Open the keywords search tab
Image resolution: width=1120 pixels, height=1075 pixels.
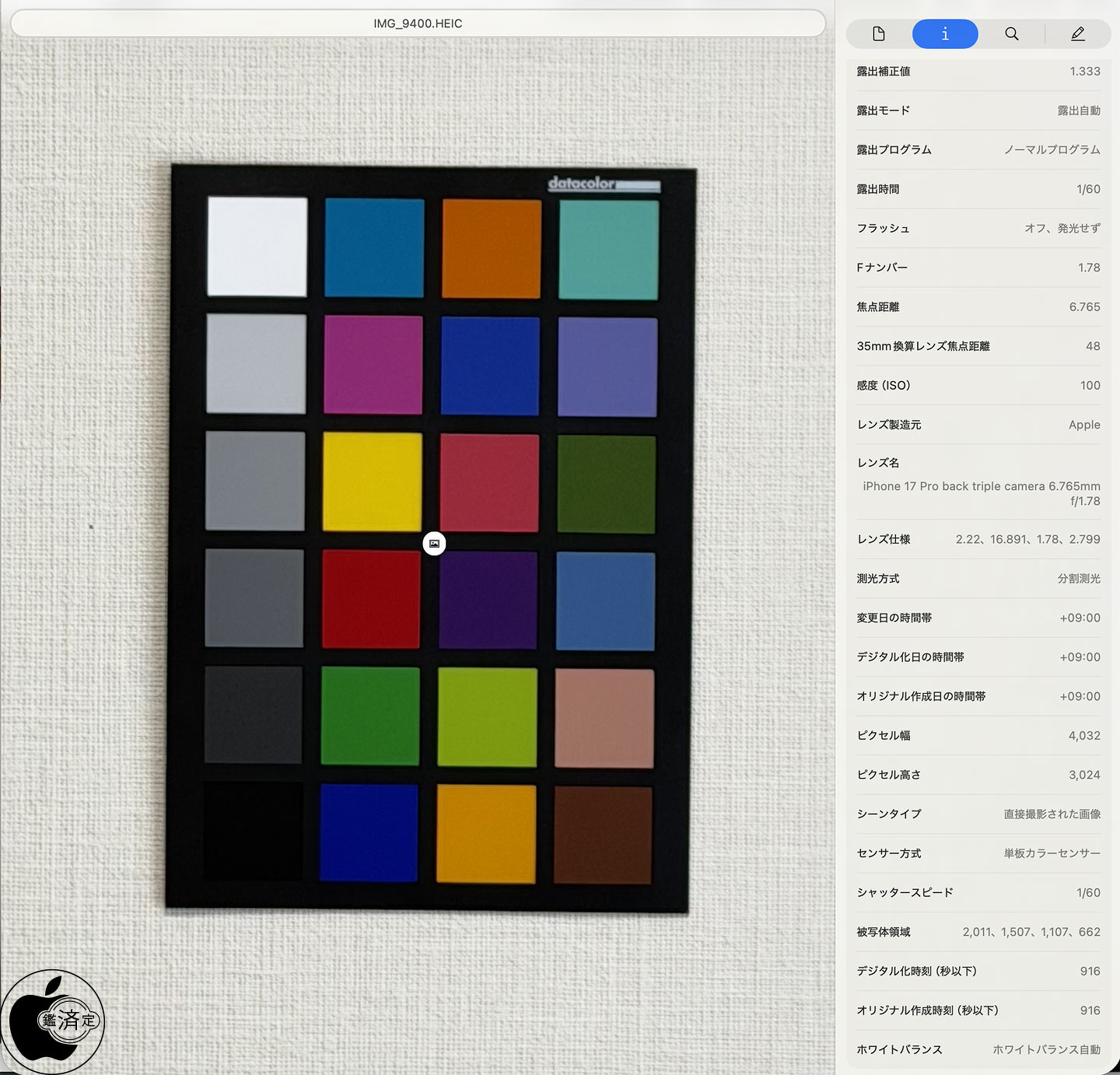(x=1011, y=33)
